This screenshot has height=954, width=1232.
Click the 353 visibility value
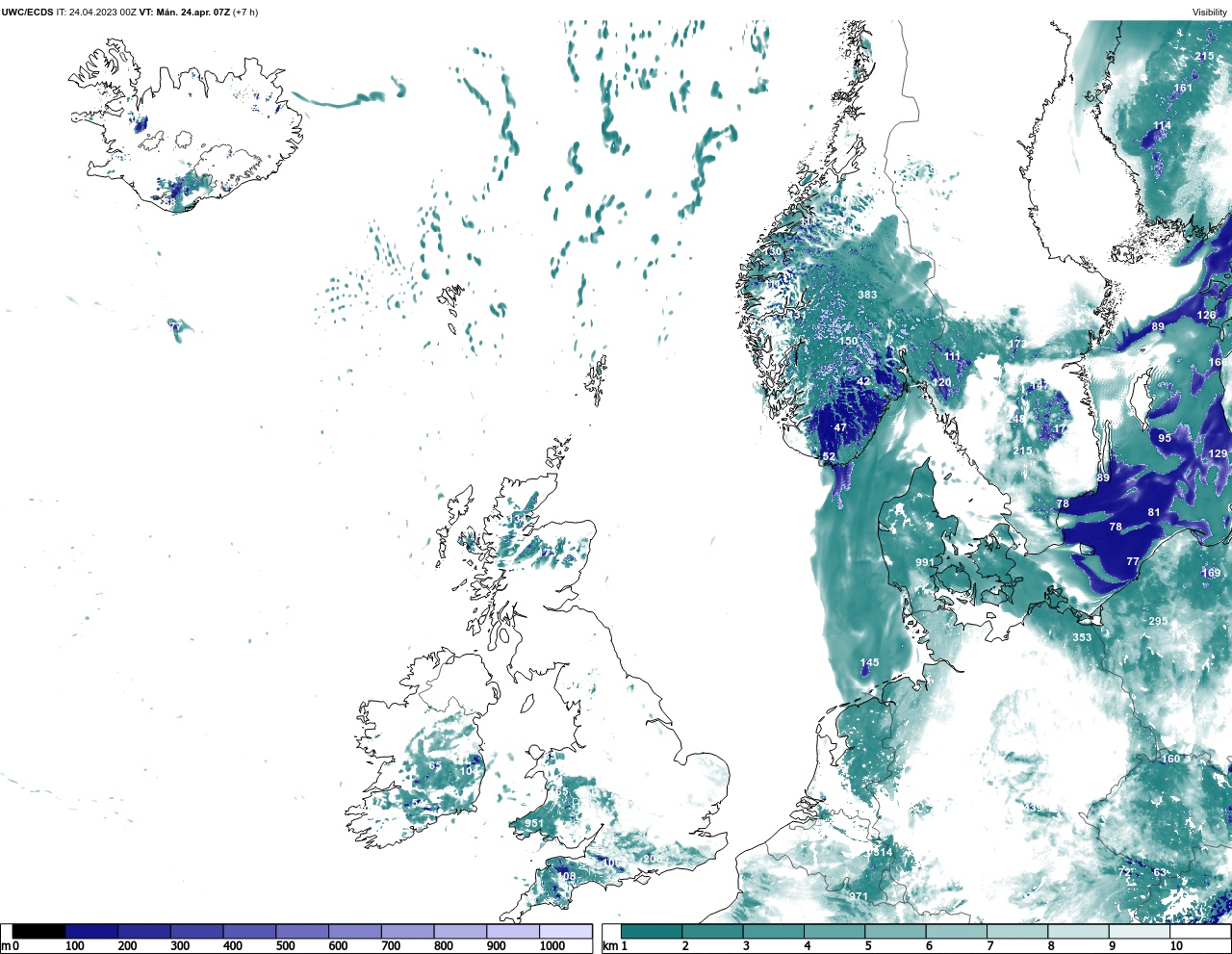point(1082,638)
